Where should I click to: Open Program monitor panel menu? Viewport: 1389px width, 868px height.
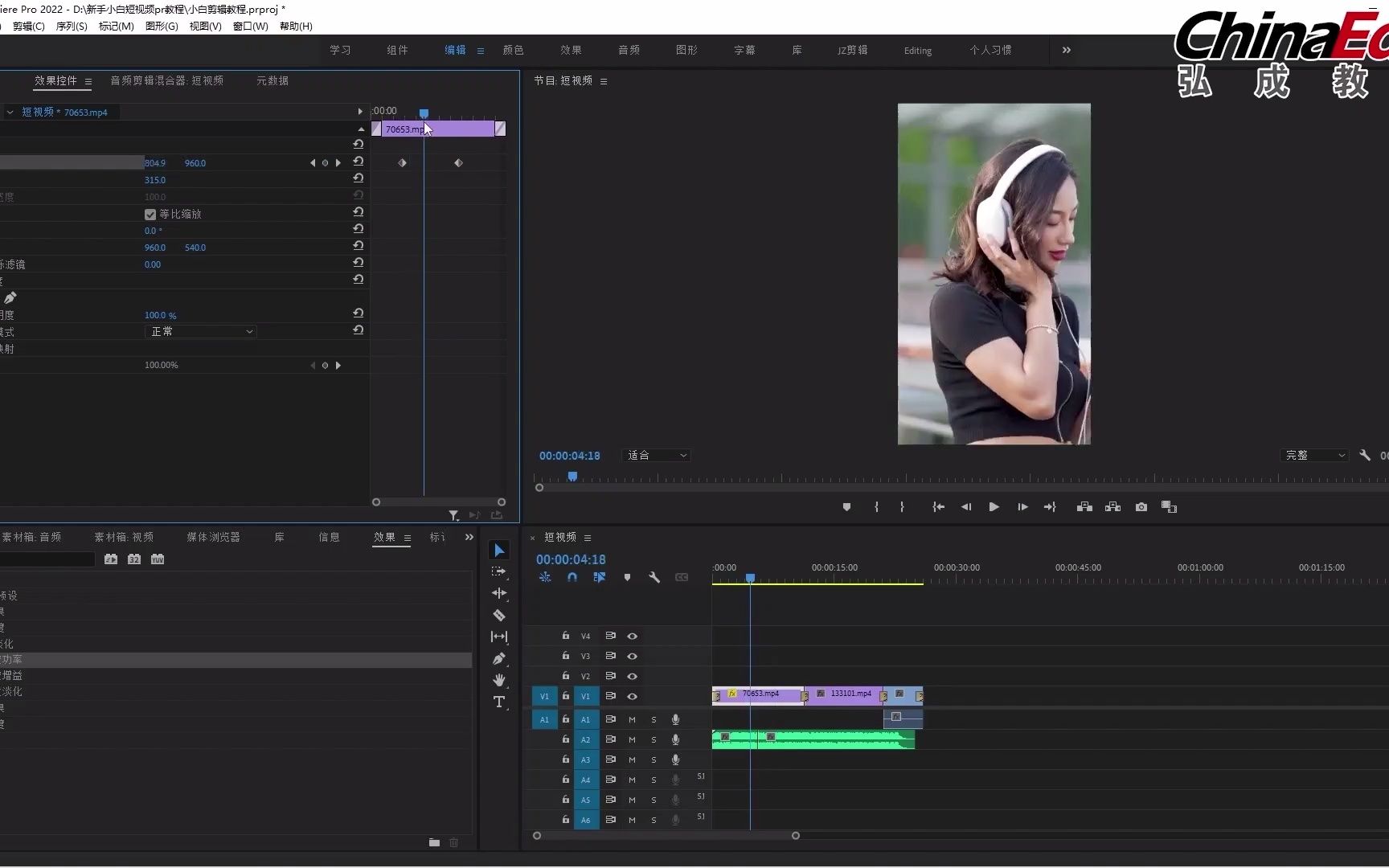(604, 81)
